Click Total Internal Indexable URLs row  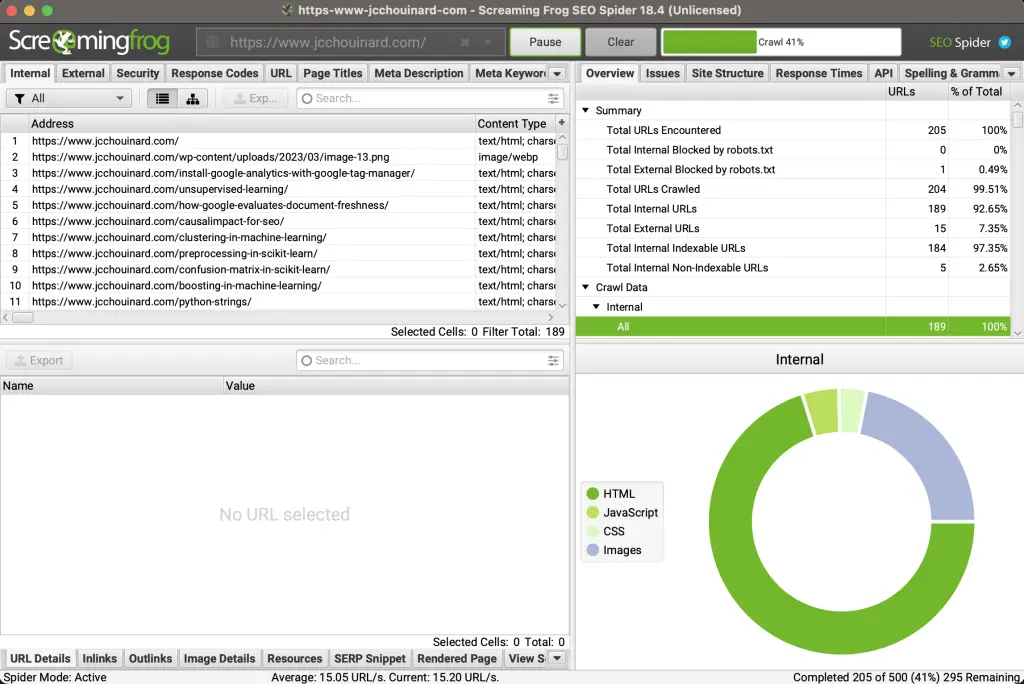[793, 248]
